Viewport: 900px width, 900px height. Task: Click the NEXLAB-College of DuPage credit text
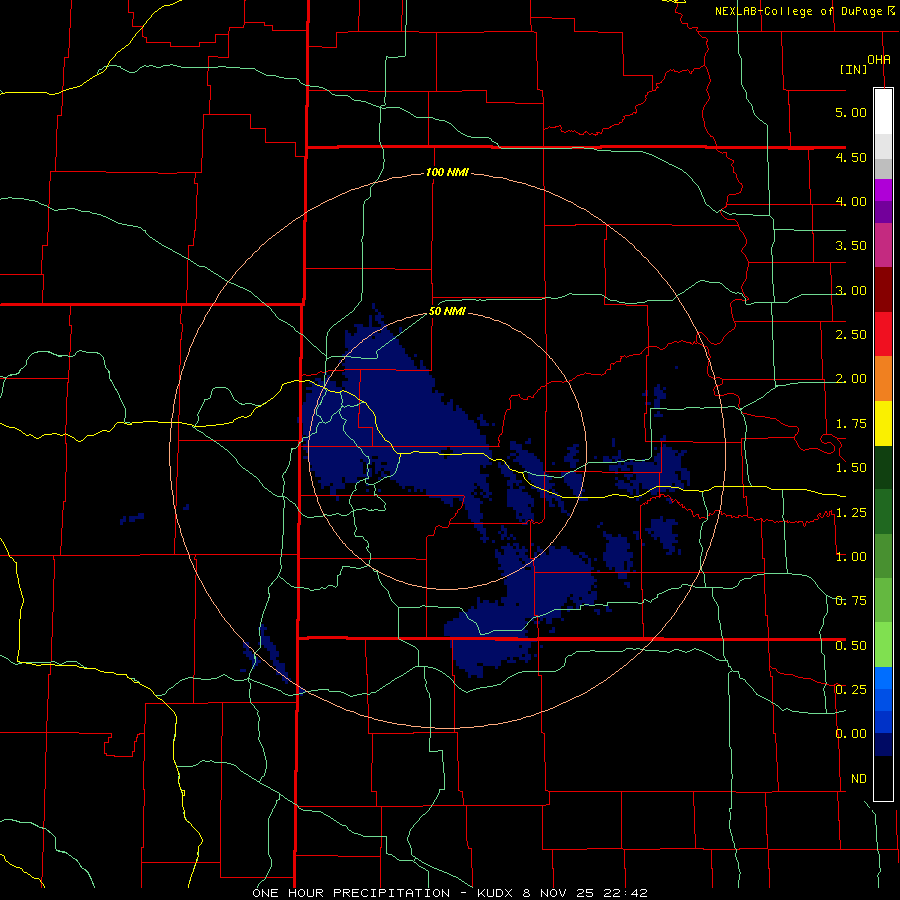[x=798, y=11]
